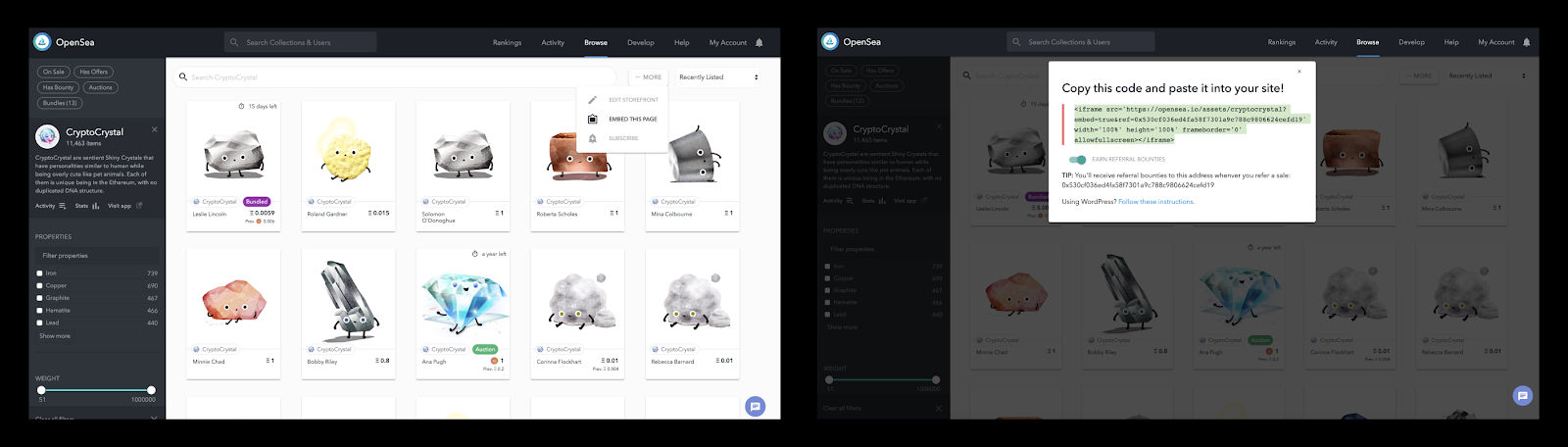The height and width of the screenshot is (447, 1568).
Task: Open chat bubble widget in right window
Action: tap(1522, 396)
